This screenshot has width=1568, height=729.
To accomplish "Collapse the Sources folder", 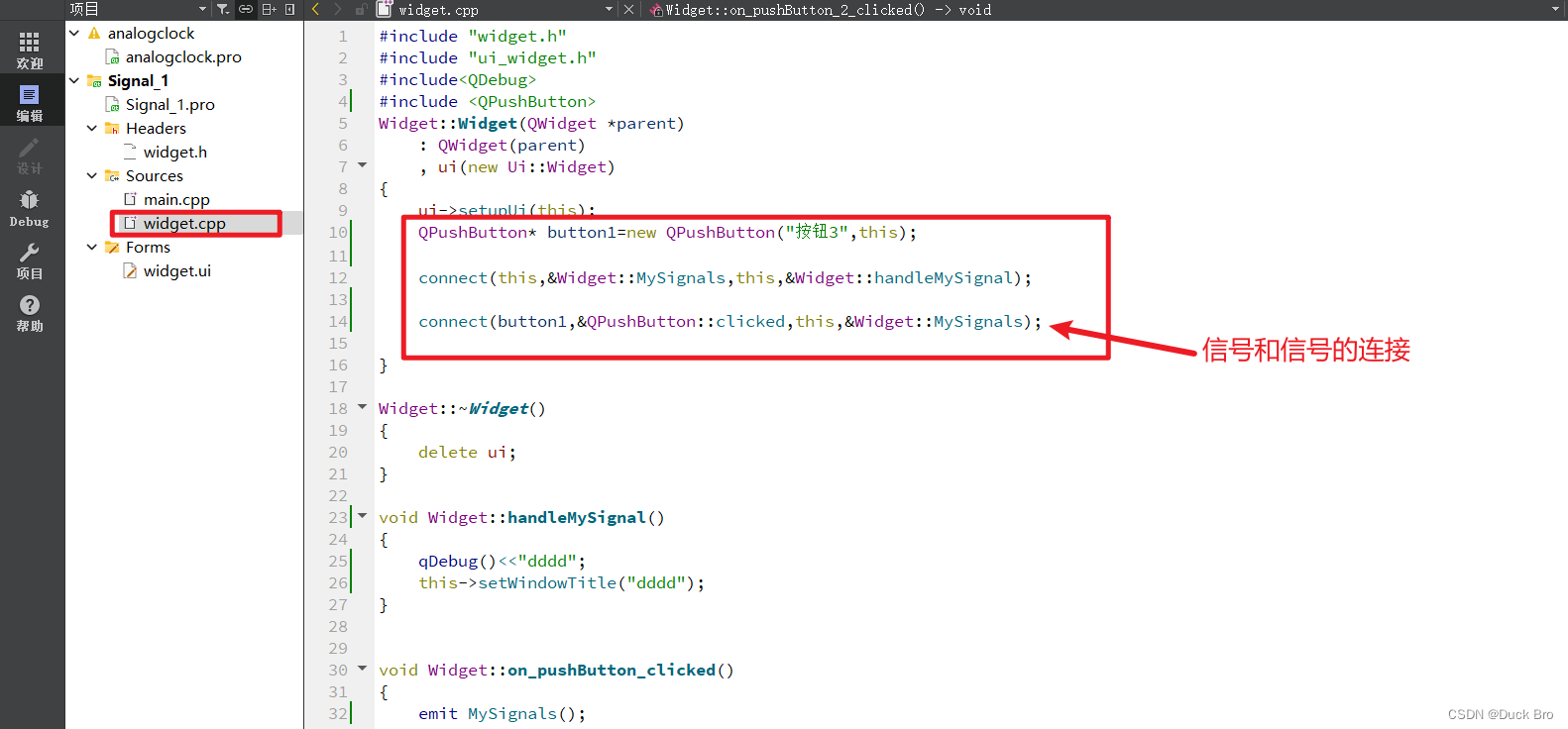I will click(x=92, y=175).
